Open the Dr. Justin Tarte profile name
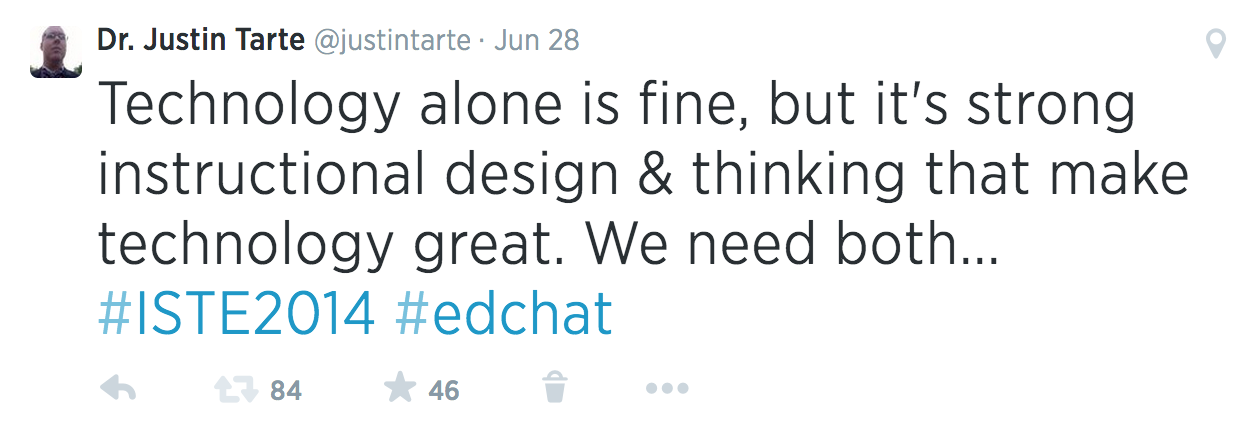 coord(201,42)
